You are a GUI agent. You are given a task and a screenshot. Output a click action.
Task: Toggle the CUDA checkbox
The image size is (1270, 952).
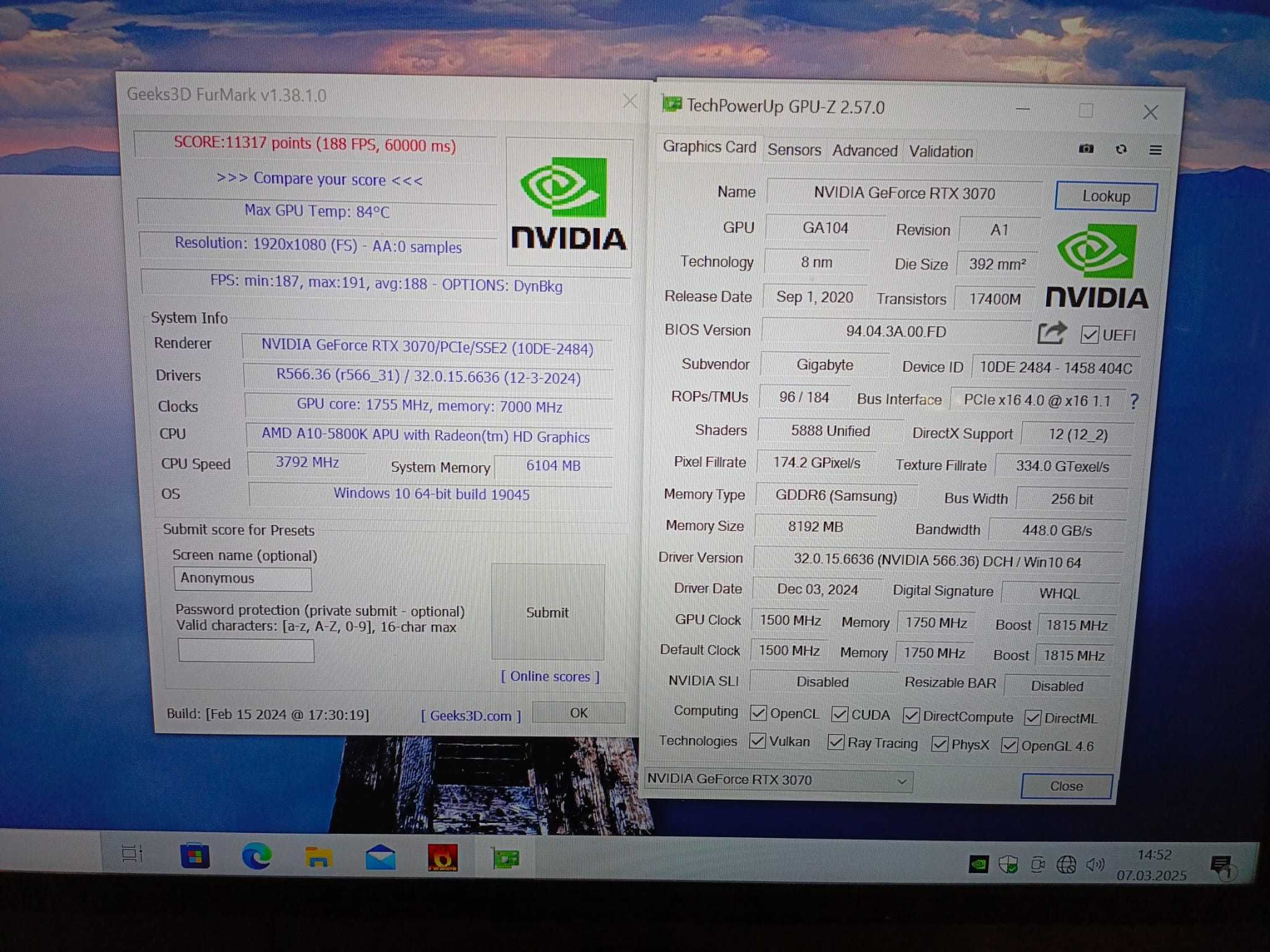point(840,715)
